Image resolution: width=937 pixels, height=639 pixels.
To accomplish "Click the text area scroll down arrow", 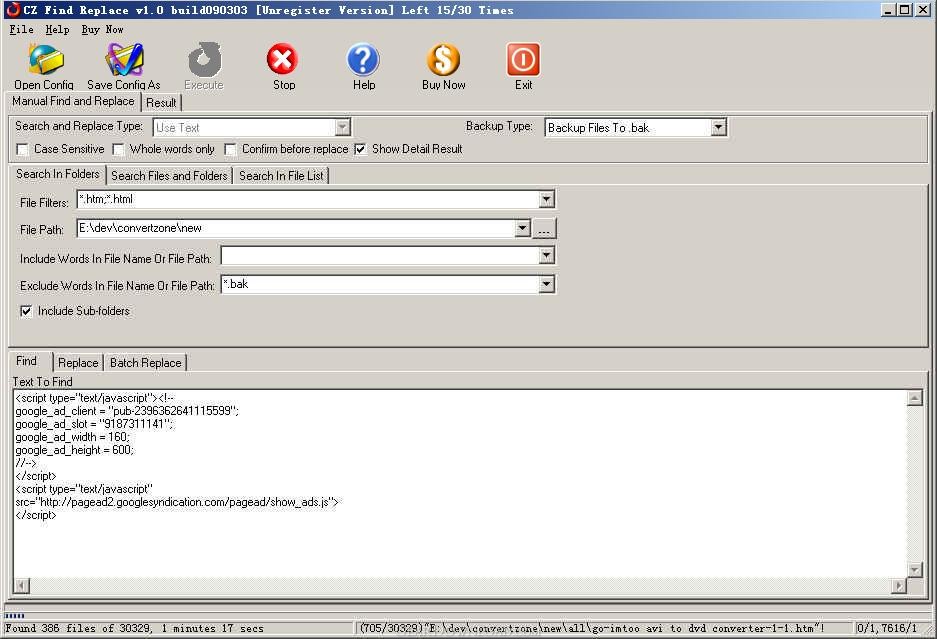I will [x=914, y=570].
